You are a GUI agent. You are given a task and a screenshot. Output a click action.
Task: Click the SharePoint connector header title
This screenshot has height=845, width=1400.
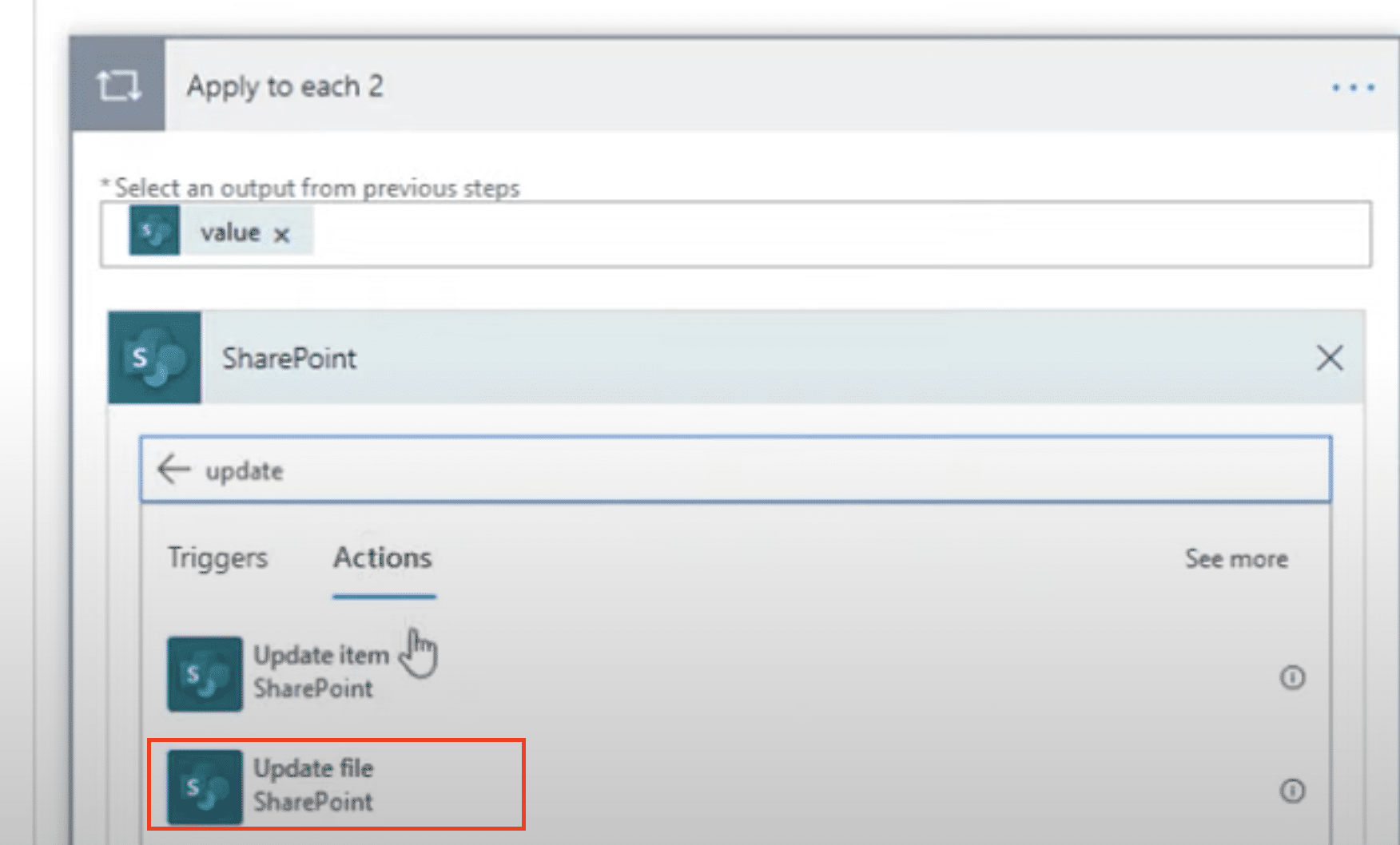[289, 359]
